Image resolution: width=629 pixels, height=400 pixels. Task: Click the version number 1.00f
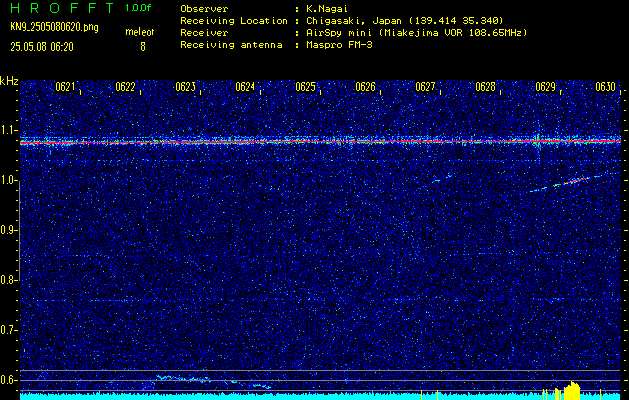(138, 8)
